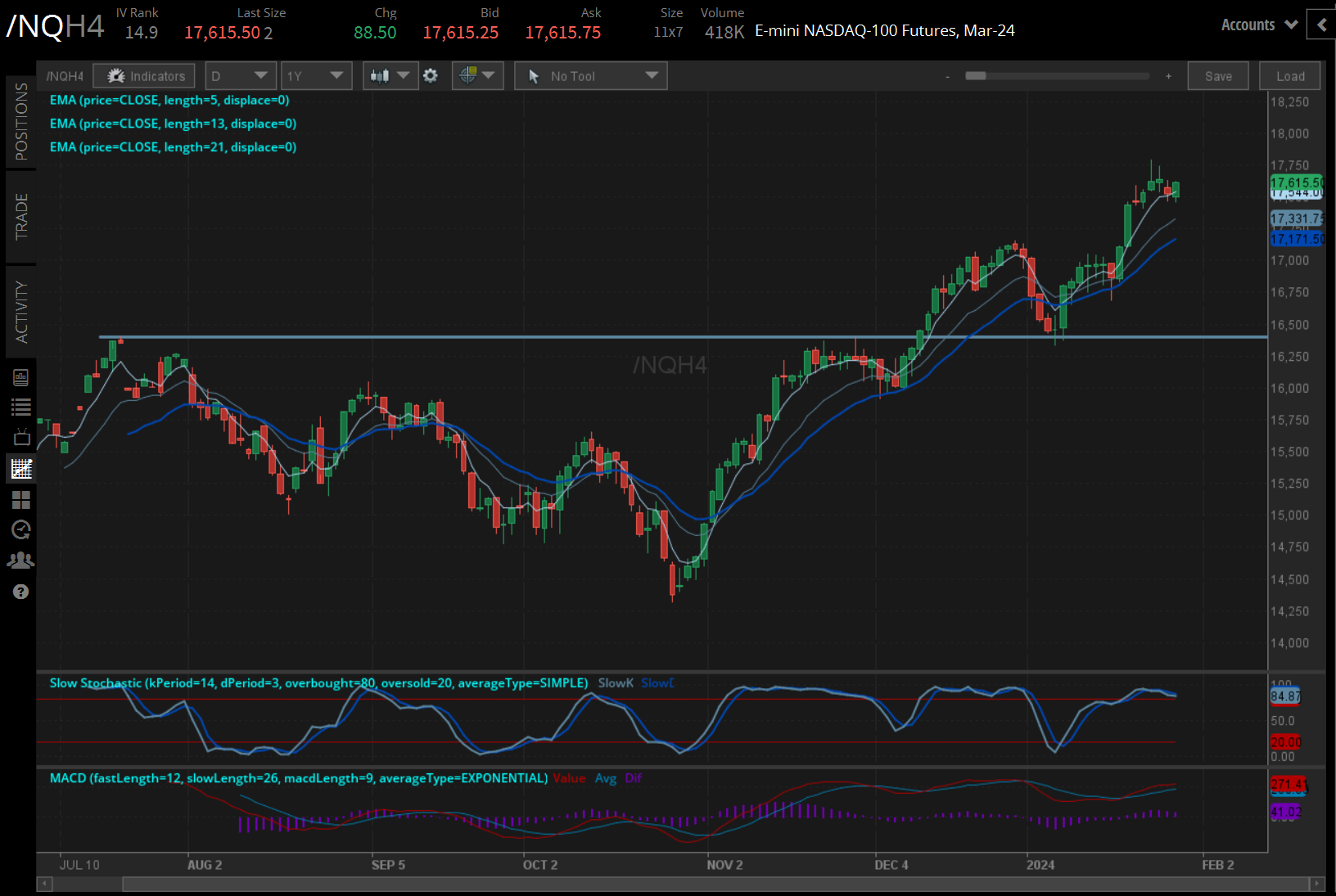The image size is (1336, 896).
Task: Open the 1Y range dropdown
Action: point(316,75)
